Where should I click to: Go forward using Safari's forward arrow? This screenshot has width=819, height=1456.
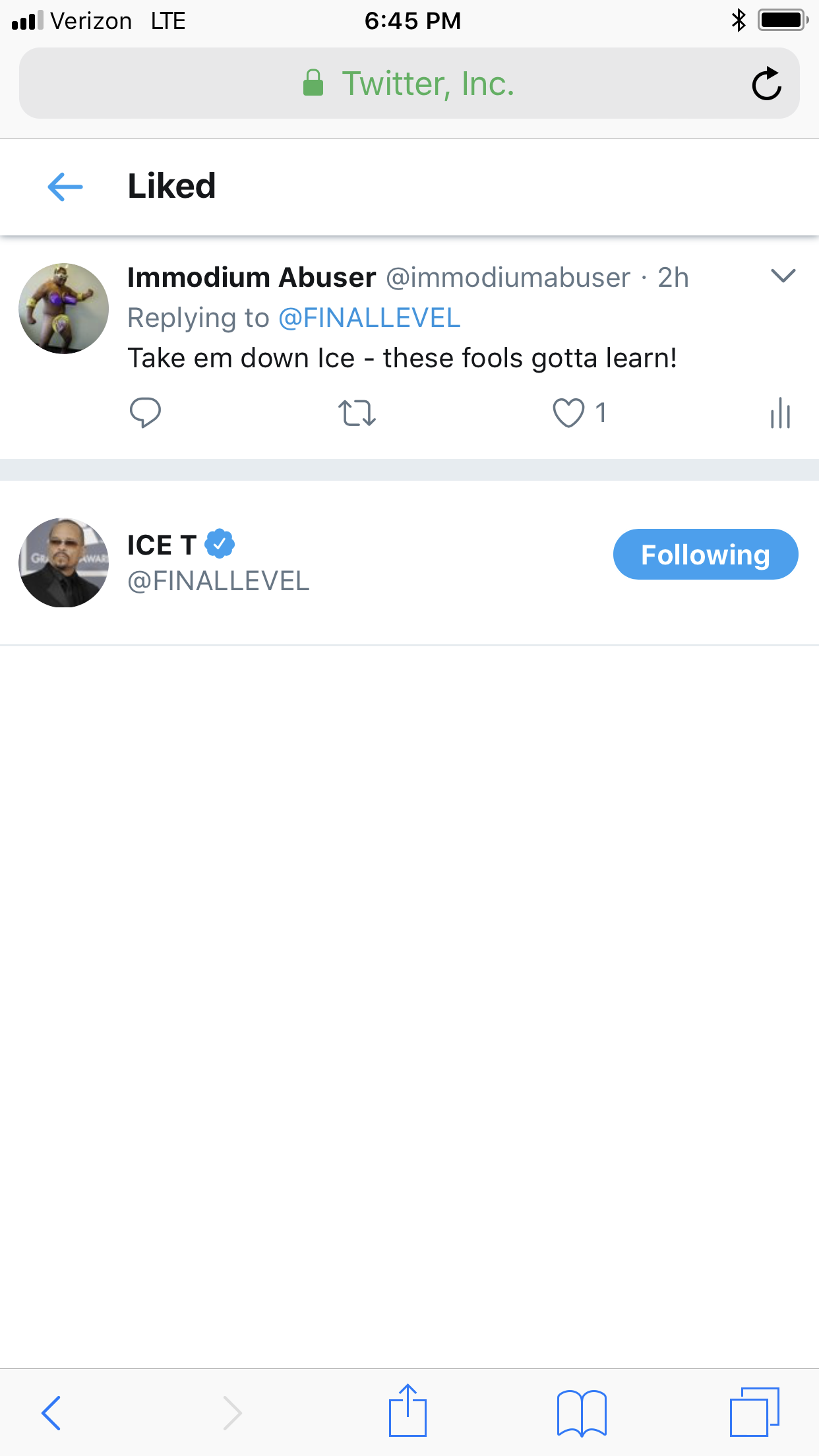(232, 1412)
